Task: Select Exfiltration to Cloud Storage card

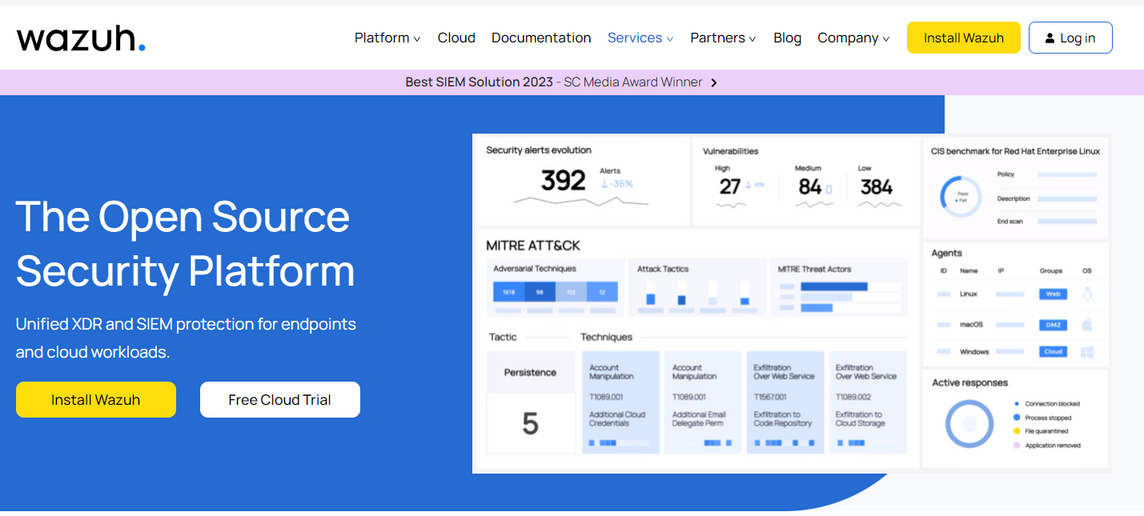Action: [x=867, y=402]
